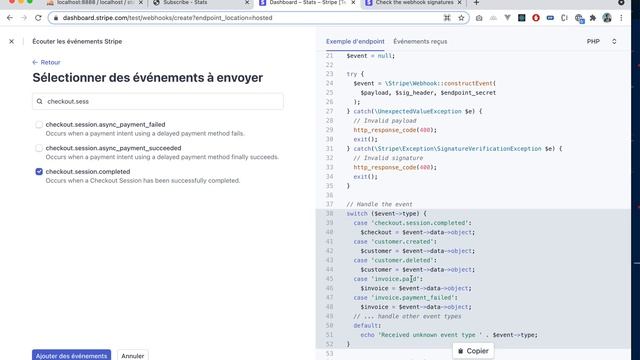Image resolution: width=640 pixels, height=360 pixels.
Task: Click code line case 'invoice.payment_failed'
Action: click(406, 298)
